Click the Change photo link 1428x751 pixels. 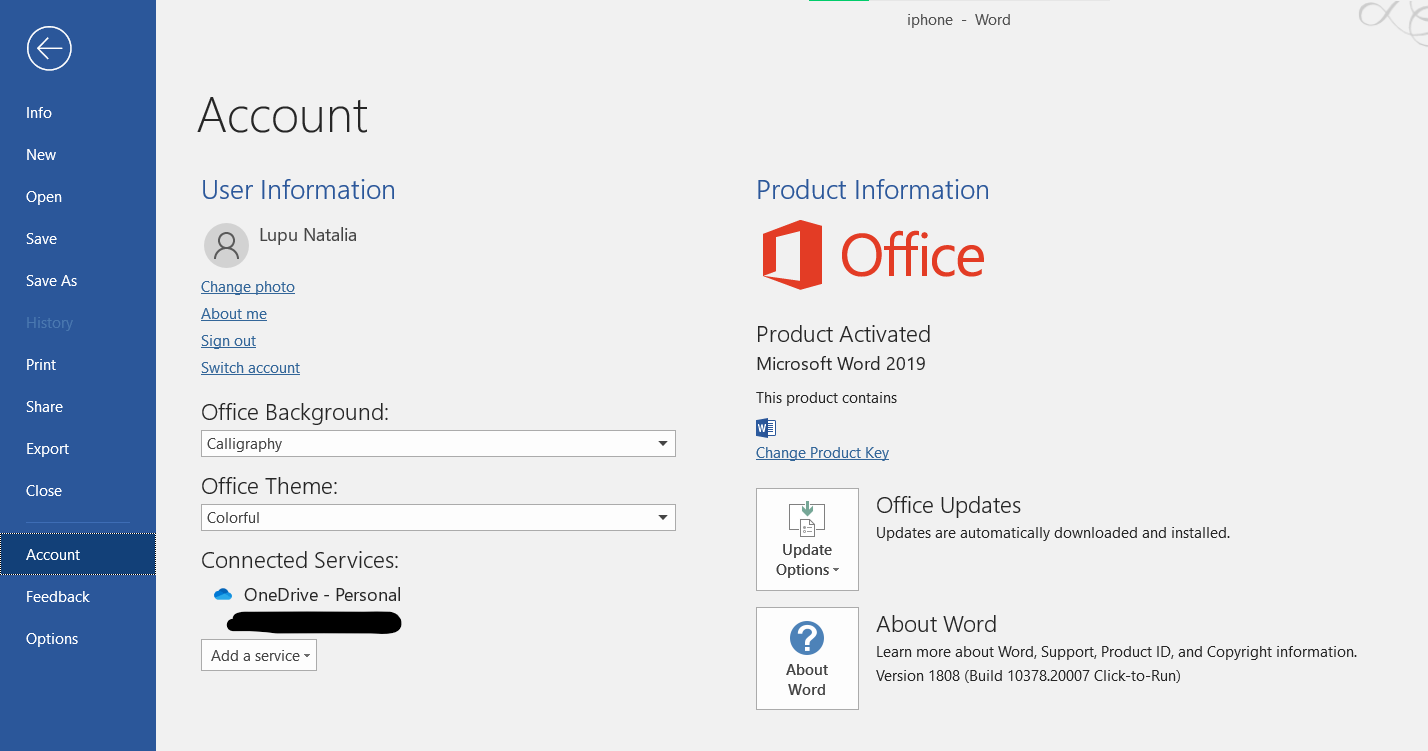point(248,287)
